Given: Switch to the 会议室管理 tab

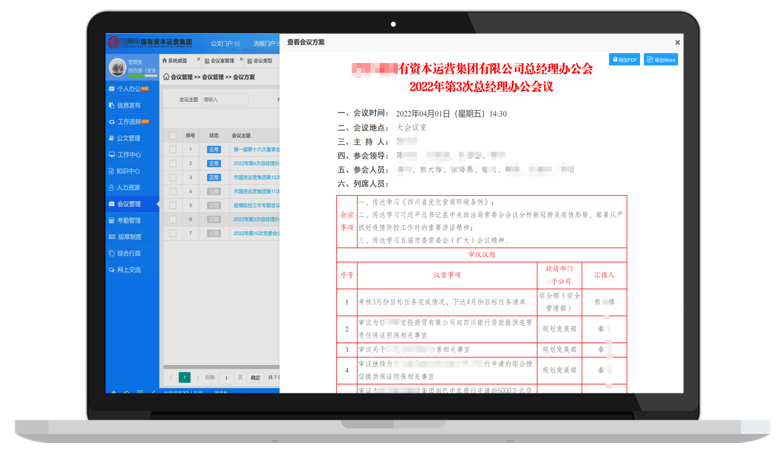Looking at the screenshot, I should tap(220, 60).
